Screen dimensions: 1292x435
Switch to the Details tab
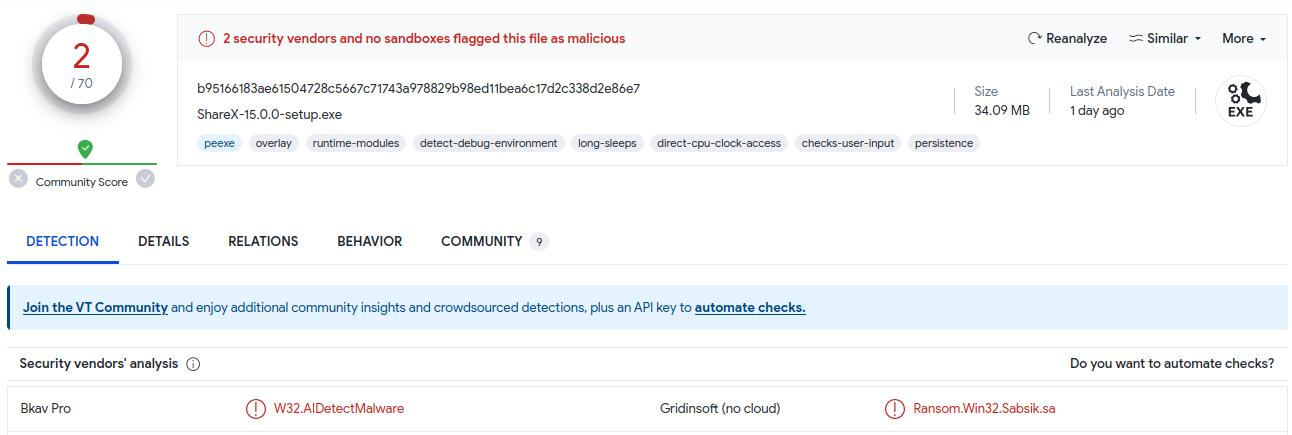click(163, 241)
